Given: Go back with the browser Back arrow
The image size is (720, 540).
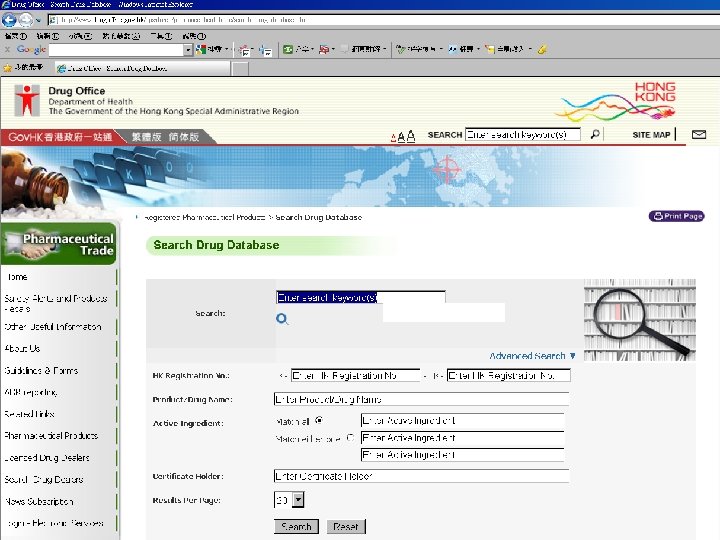Looking at the screenshot, I should pos(9,20).
